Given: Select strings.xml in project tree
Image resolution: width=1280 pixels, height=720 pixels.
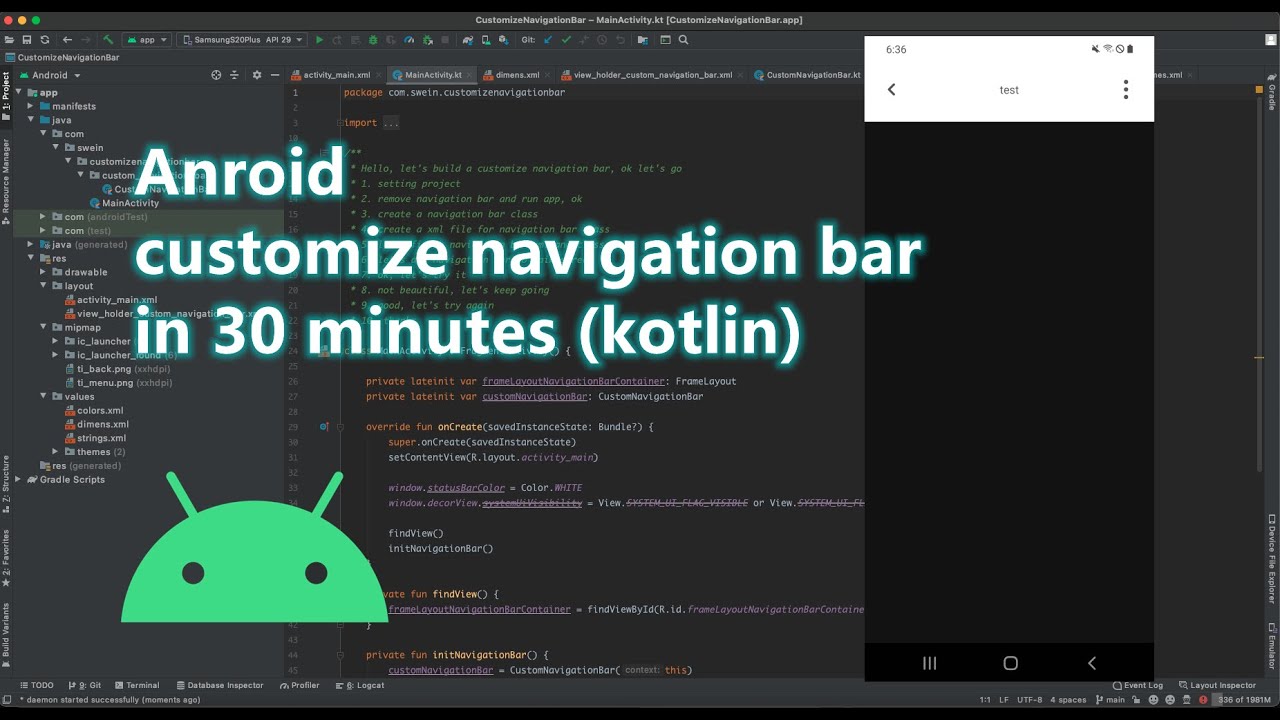Looking at the screenshot, I should click(101, 438).
